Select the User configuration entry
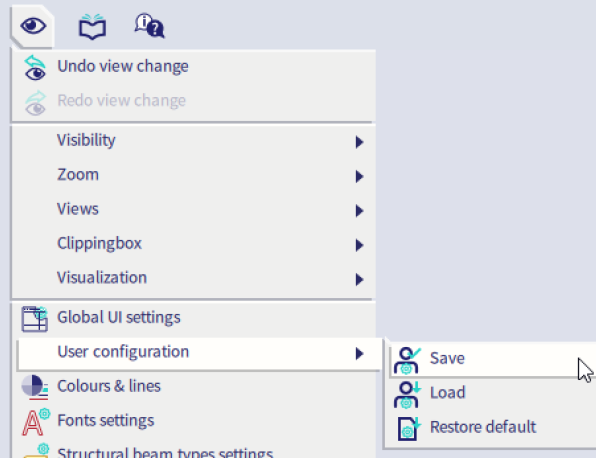The height and width of the screenshot is (458, 596). pyautogui.click(x=198, y=353)
